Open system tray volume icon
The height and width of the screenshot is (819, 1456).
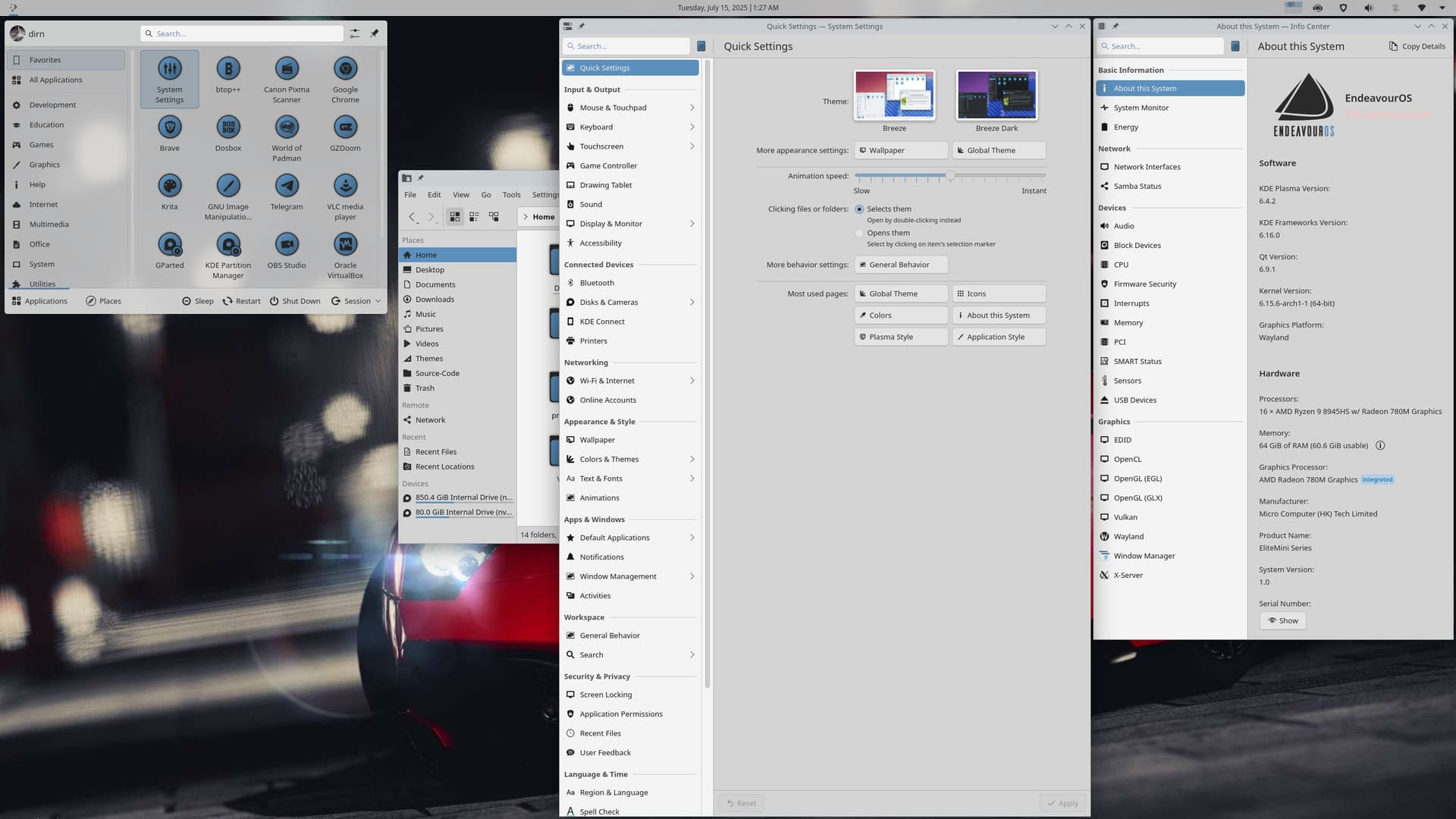pos(1369,8)
